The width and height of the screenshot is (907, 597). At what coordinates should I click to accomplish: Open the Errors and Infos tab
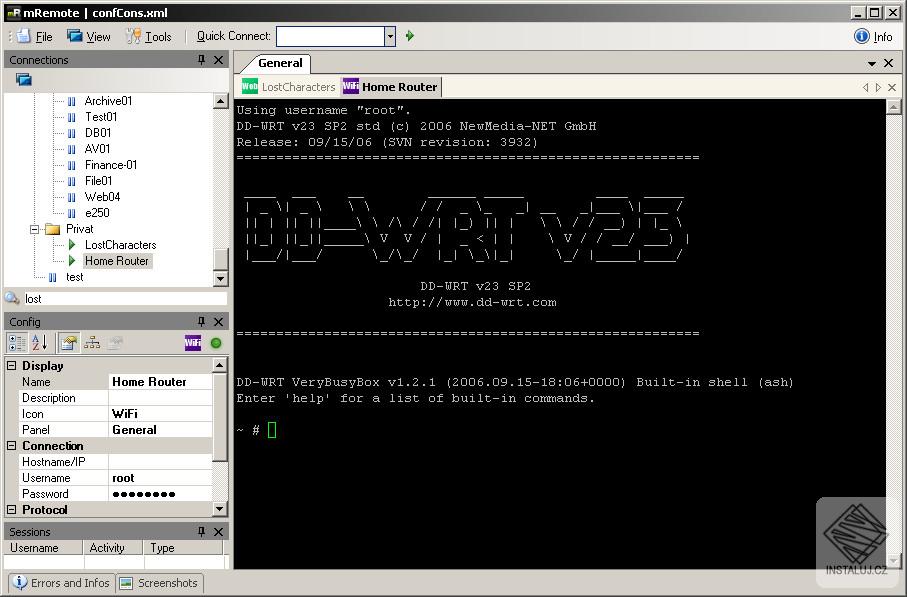61,583
